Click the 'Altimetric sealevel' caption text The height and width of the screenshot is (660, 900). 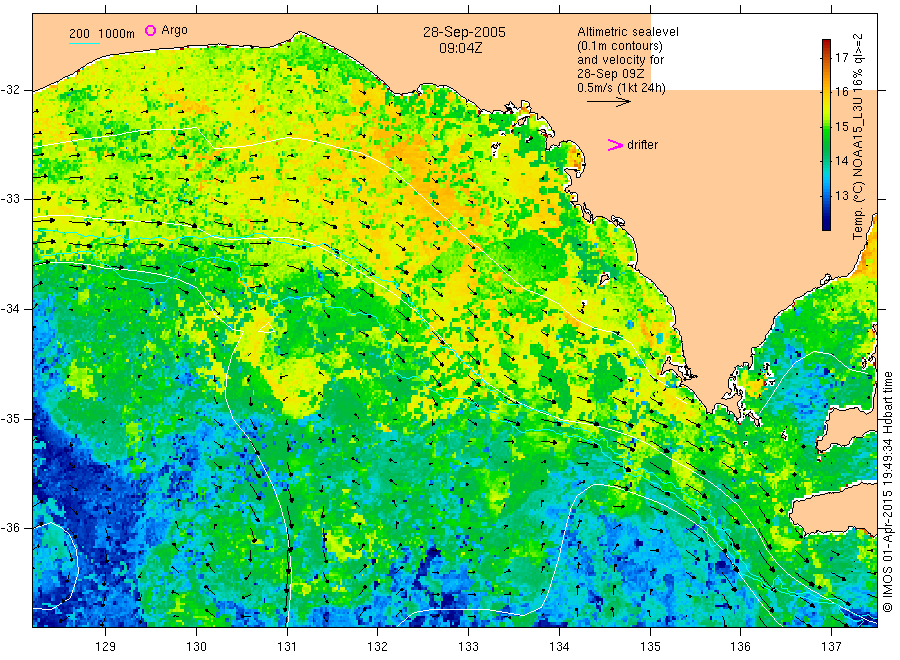628,32
